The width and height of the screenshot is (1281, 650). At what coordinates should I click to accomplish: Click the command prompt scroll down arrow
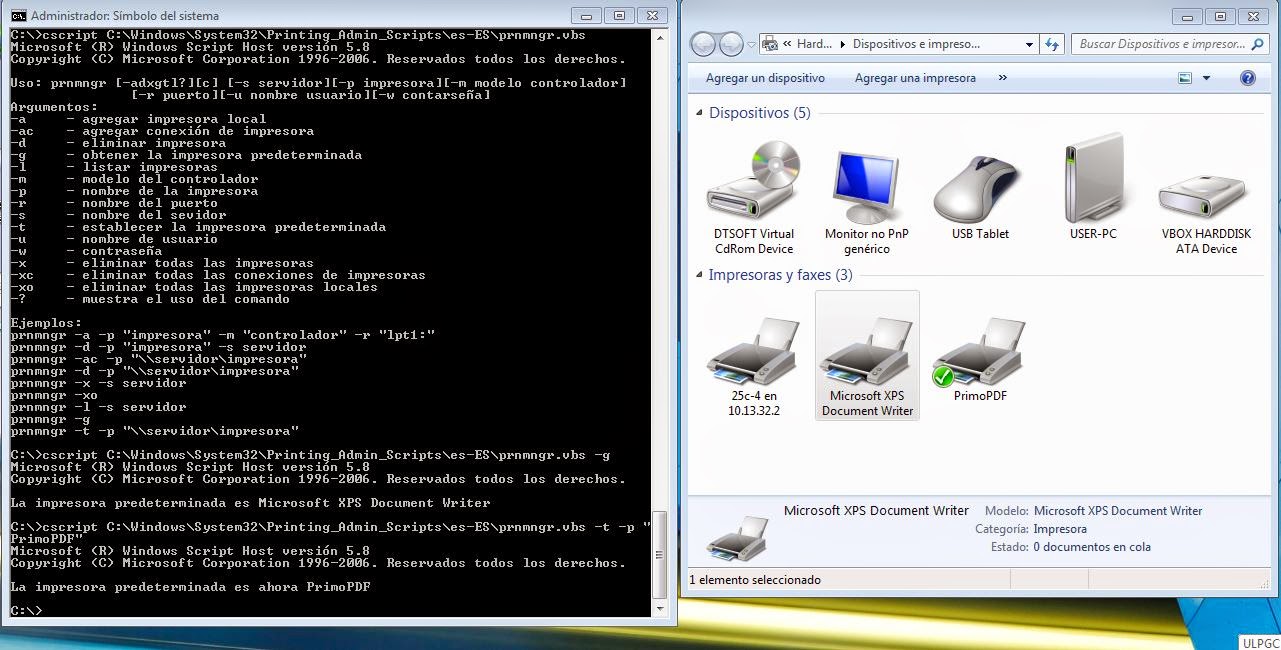coord(659,608)
